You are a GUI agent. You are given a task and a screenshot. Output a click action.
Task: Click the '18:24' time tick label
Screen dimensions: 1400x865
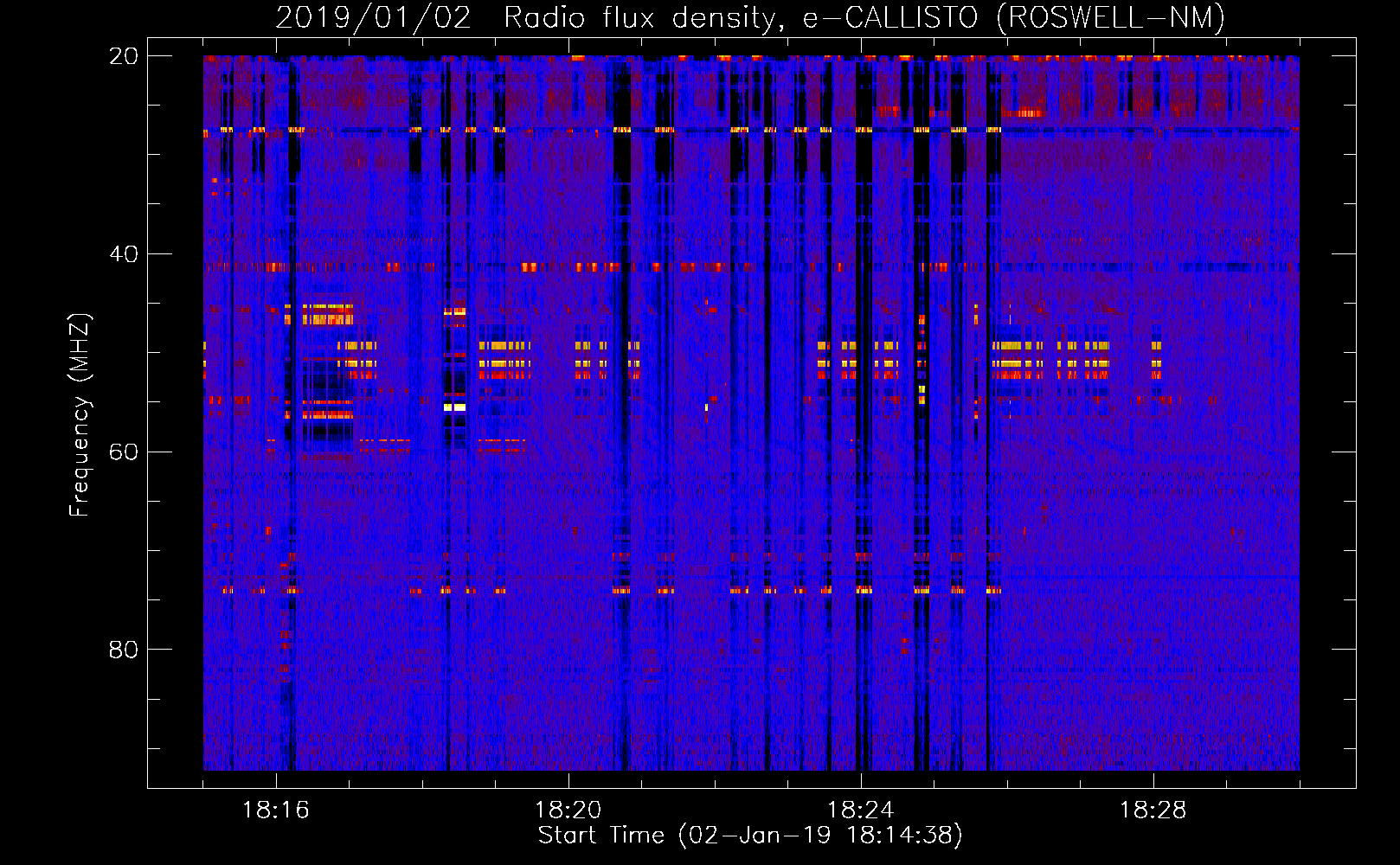coord(861,810)
